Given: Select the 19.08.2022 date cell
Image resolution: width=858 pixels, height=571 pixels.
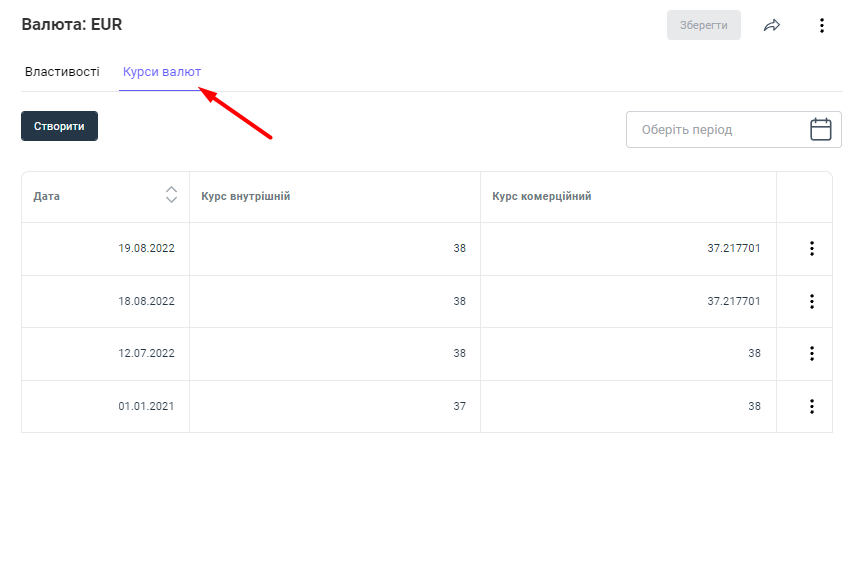Looking at the screenshot, I should pyautogui.click(x=146, y=249).
